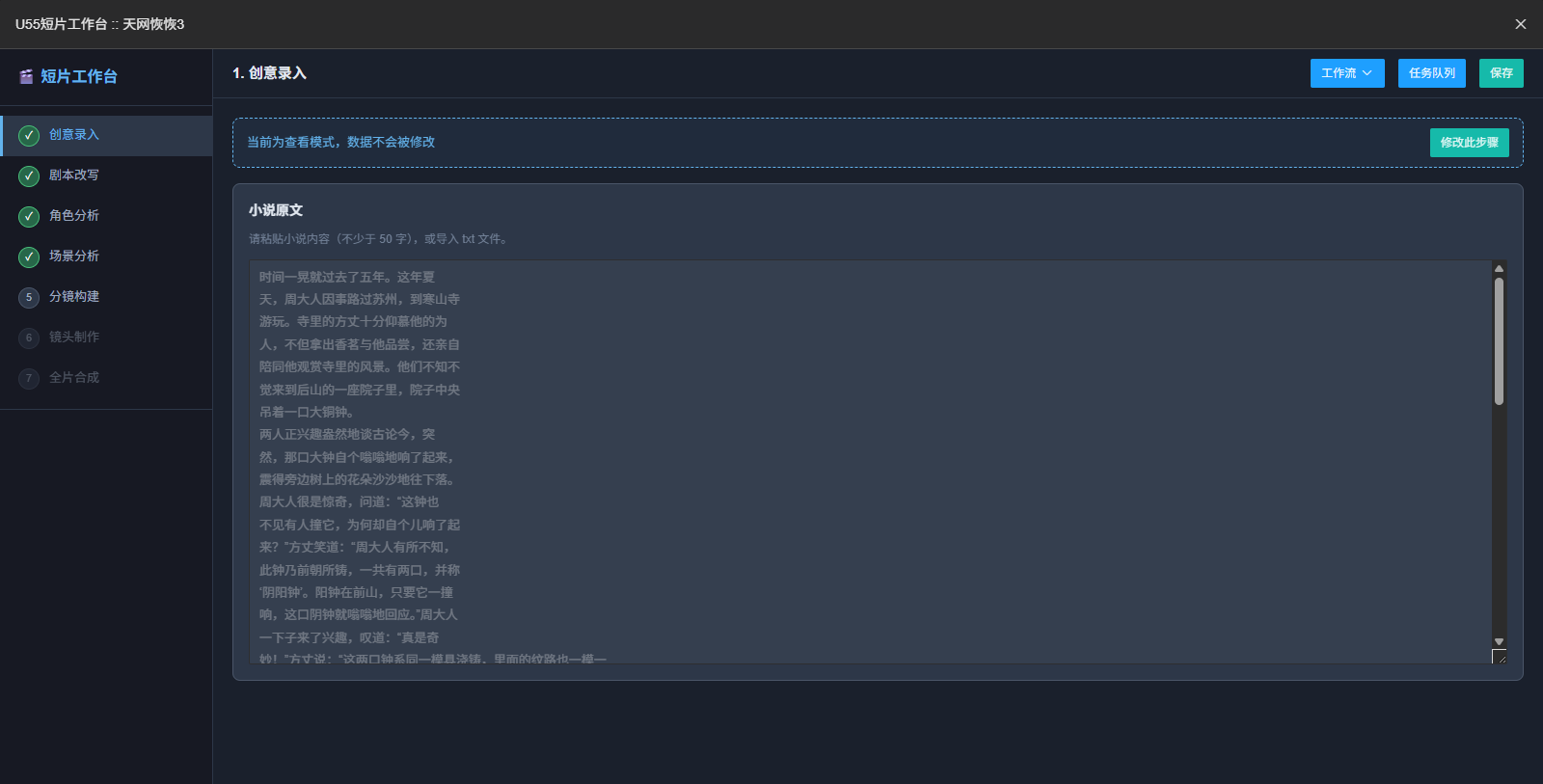Click 修改此步骤 to edit this step

click(1470, 143)
